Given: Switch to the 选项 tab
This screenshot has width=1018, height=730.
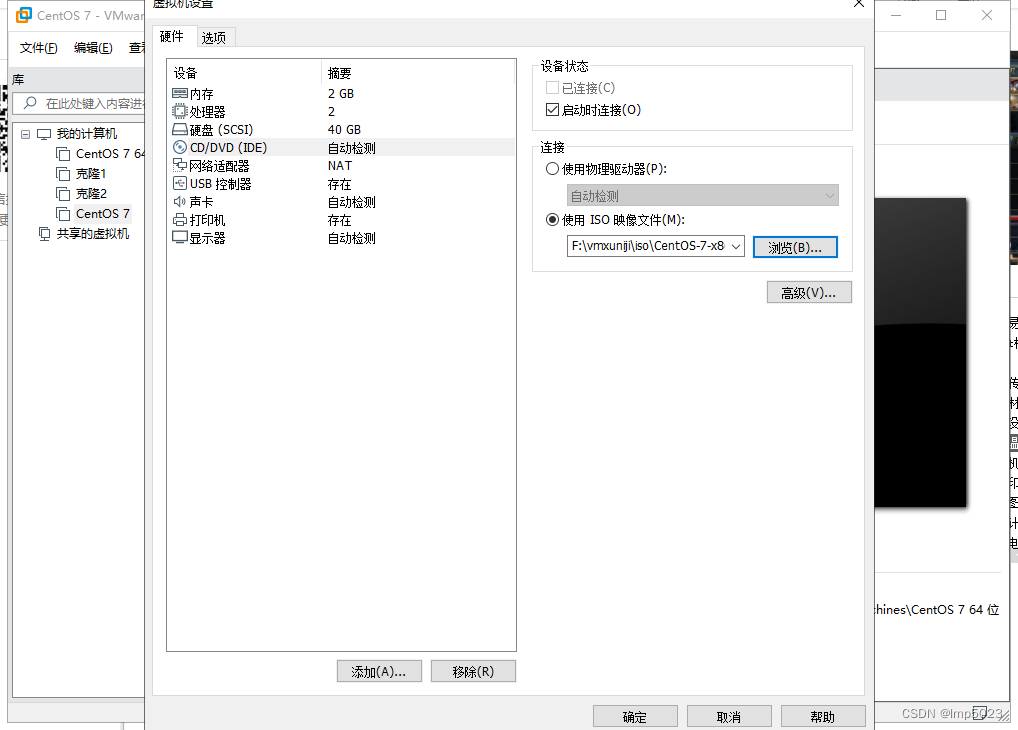Looking at the screenshot, I should 214,38.
